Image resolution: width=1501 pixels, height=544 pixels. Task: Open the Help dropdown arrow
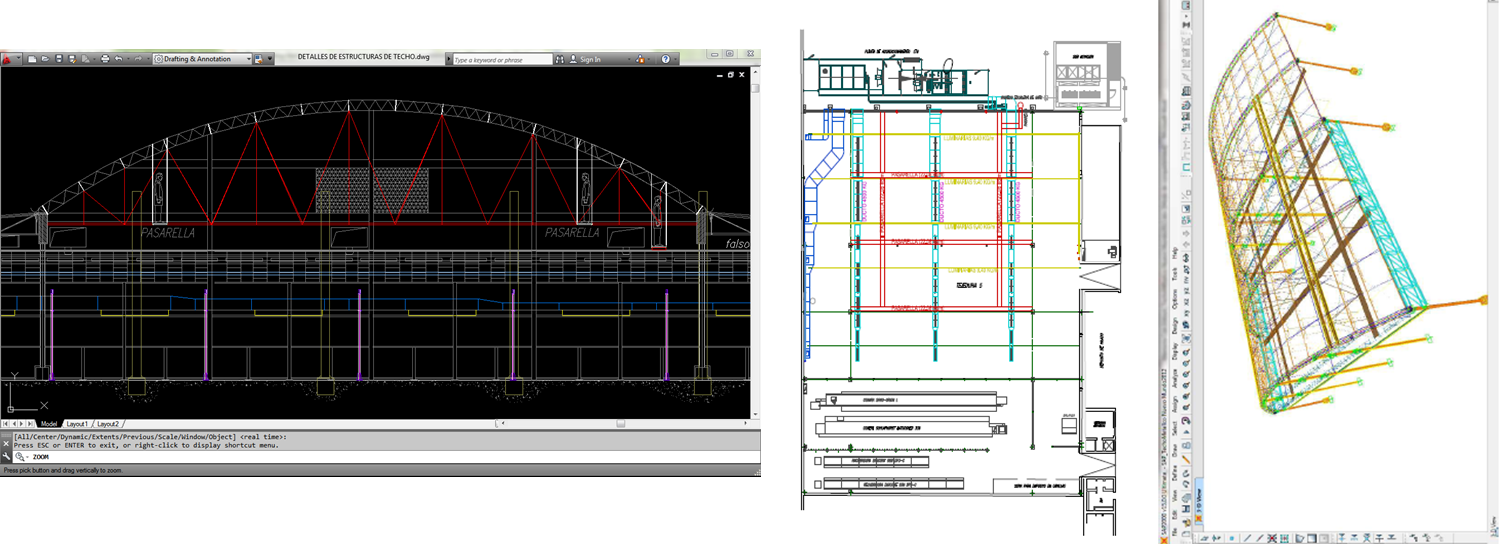[677, 59]
